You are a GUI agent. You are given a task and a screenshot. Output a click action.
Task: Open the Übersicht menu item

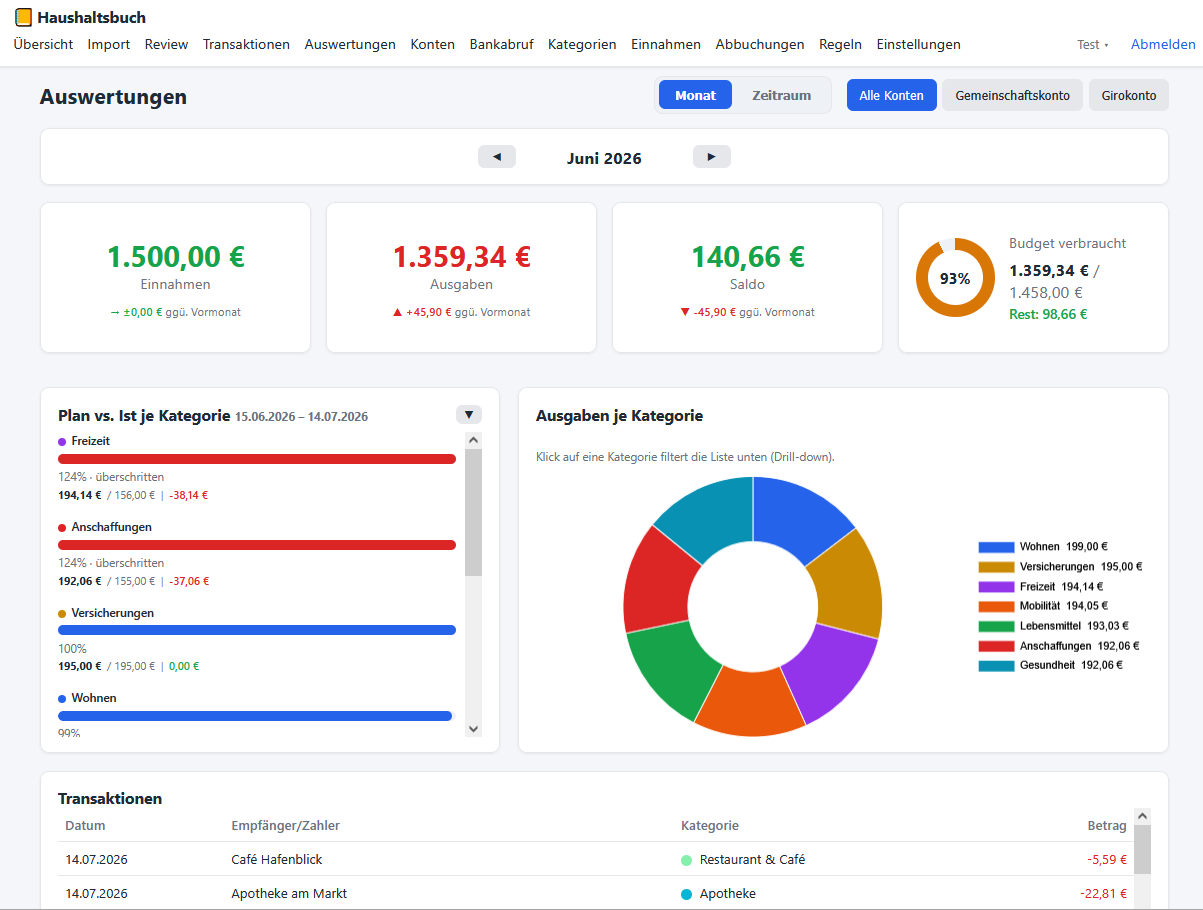point(43,44)
